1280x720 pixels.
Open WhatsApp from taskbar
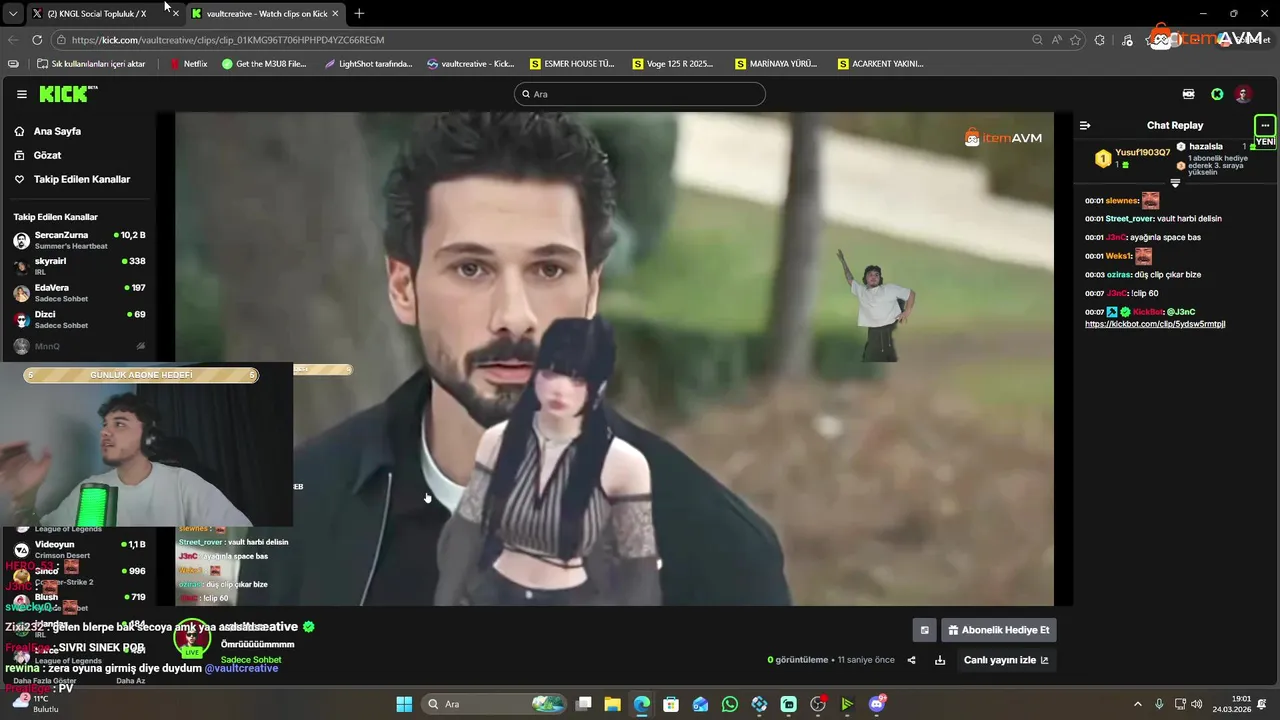point(730,704)
